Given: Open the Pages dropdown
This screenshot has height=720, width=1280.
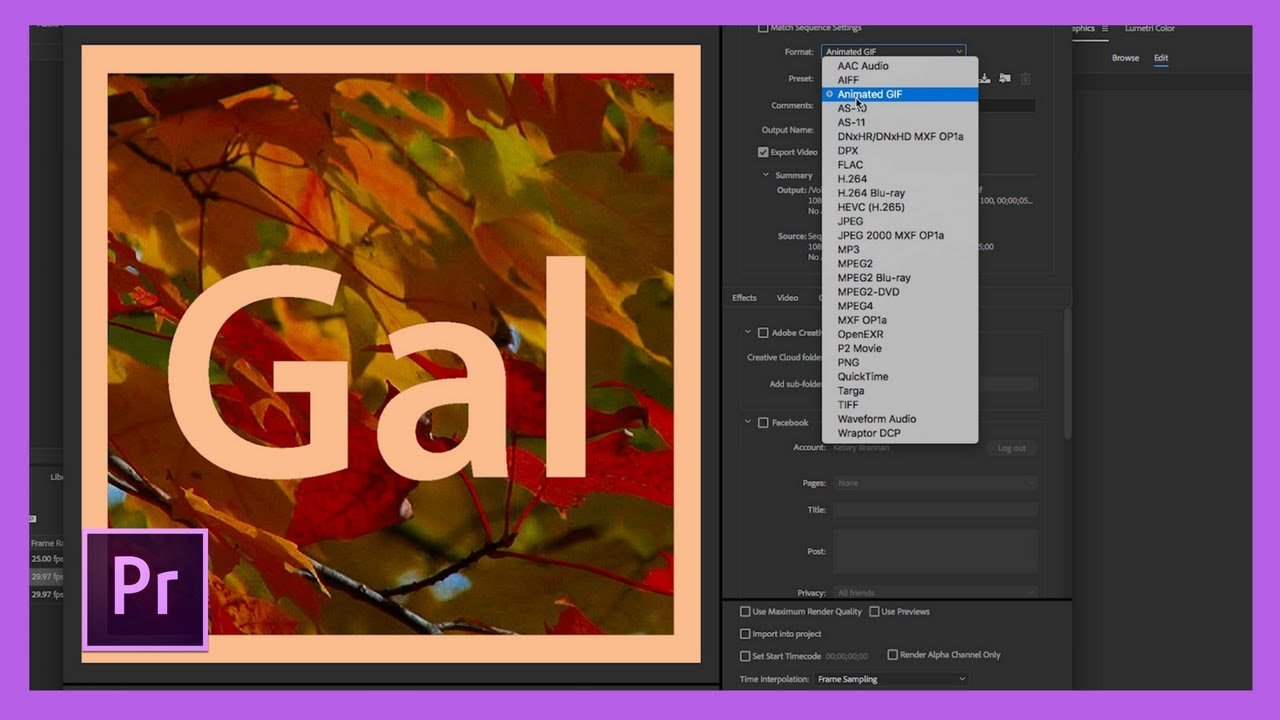Looking at the screenshot, I should [x=935, y=483].
